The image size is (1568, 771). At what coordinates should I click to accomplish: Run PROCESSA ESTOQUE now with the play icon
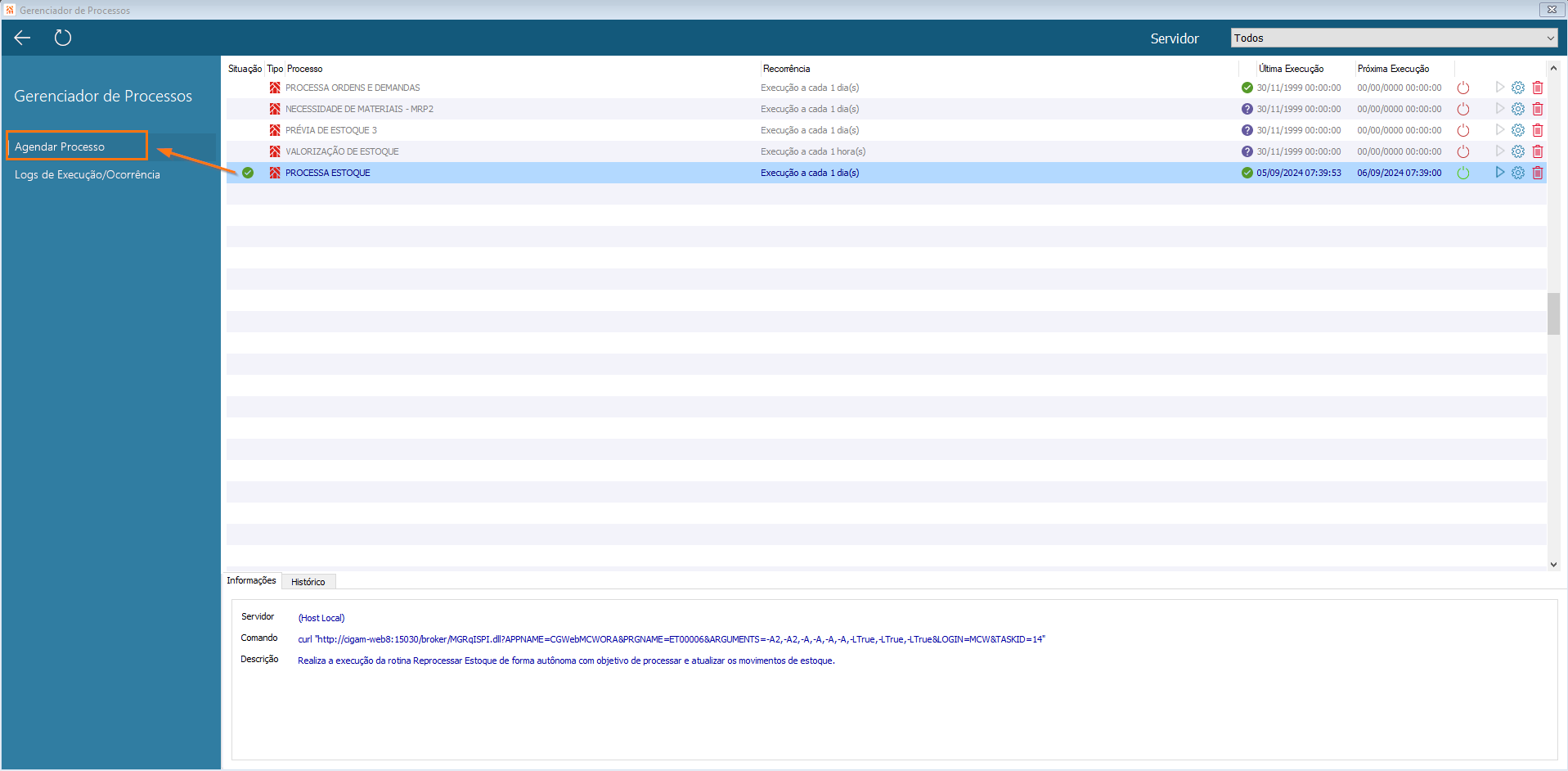(x=1500, y=173)
